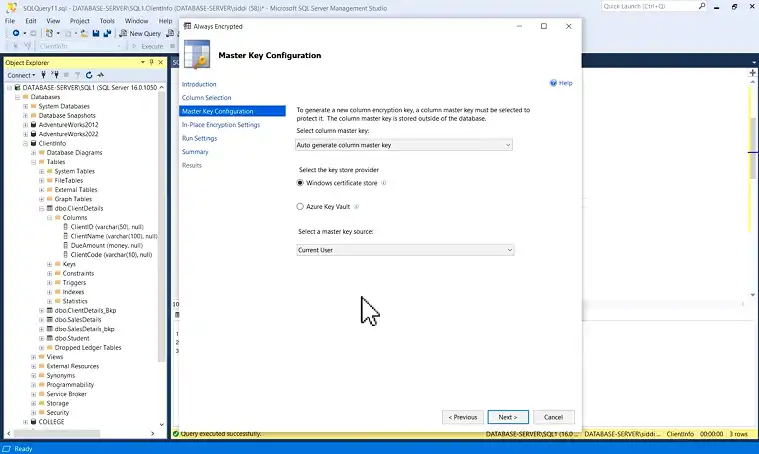Expand the System Databases node
This screenshot has width=759, height=454.
pyautogui.click(x=26, y=106)
